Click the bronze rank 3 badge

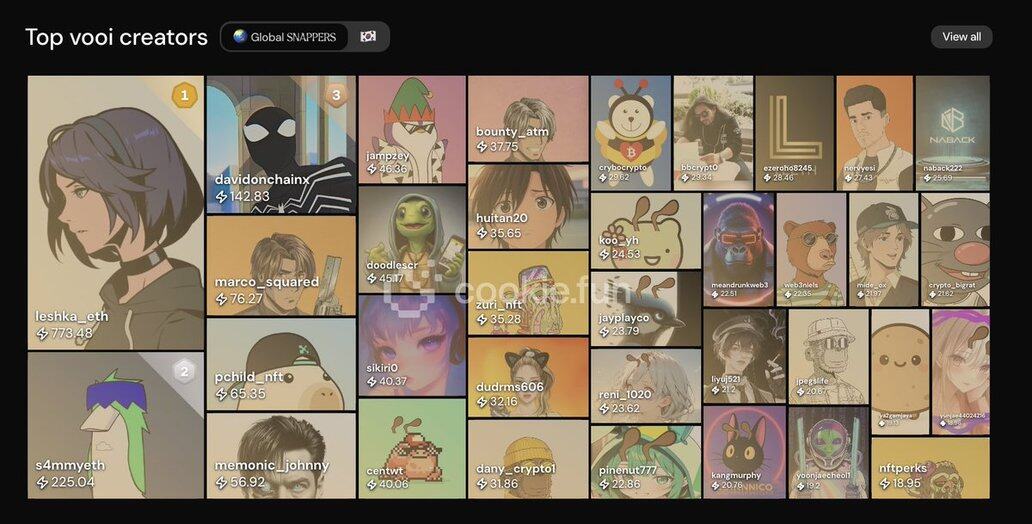point(336,95)
